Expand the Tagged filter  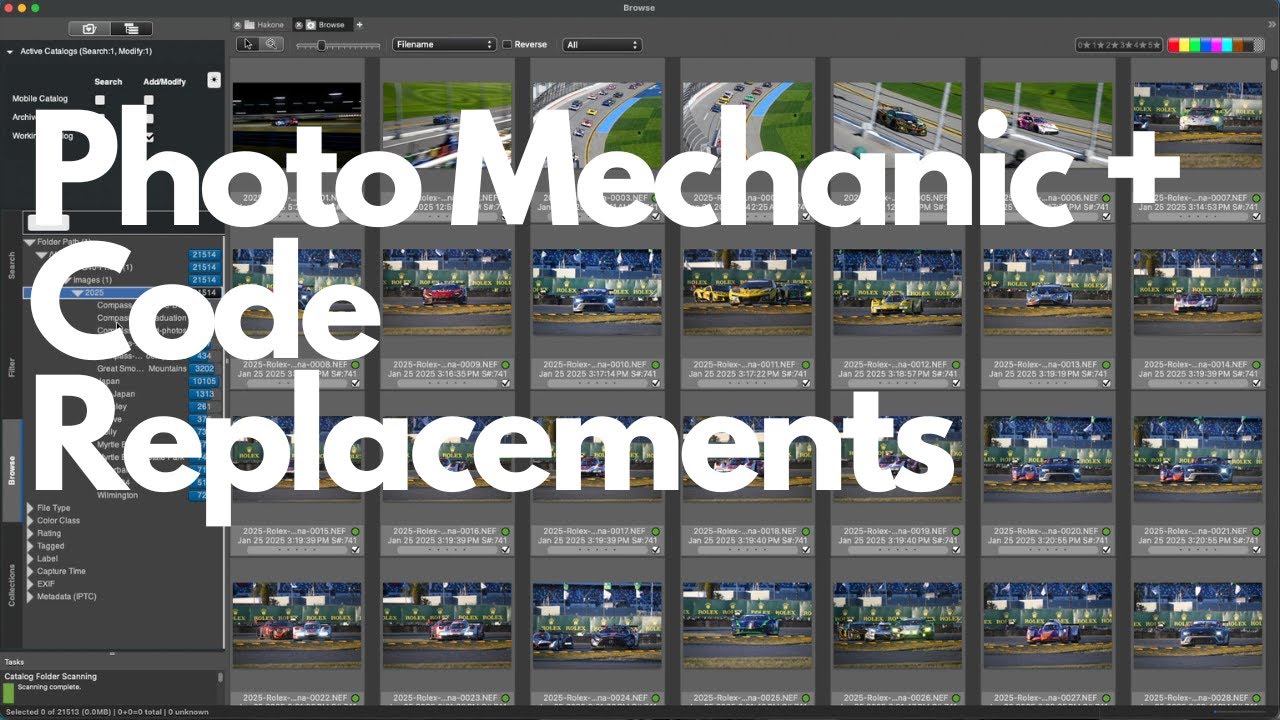30,546
